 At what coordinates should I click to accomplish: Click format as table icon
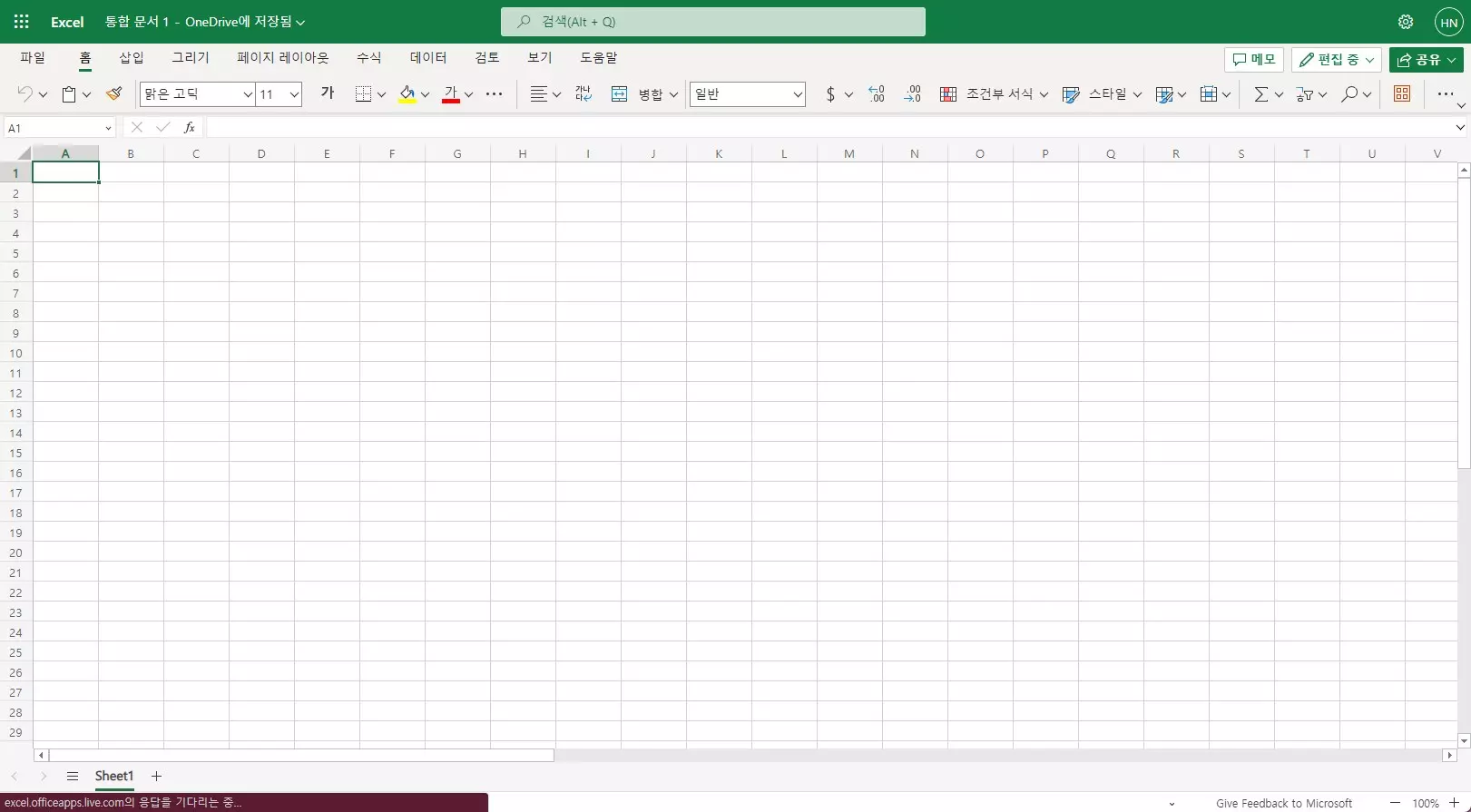pos(1164,93)
